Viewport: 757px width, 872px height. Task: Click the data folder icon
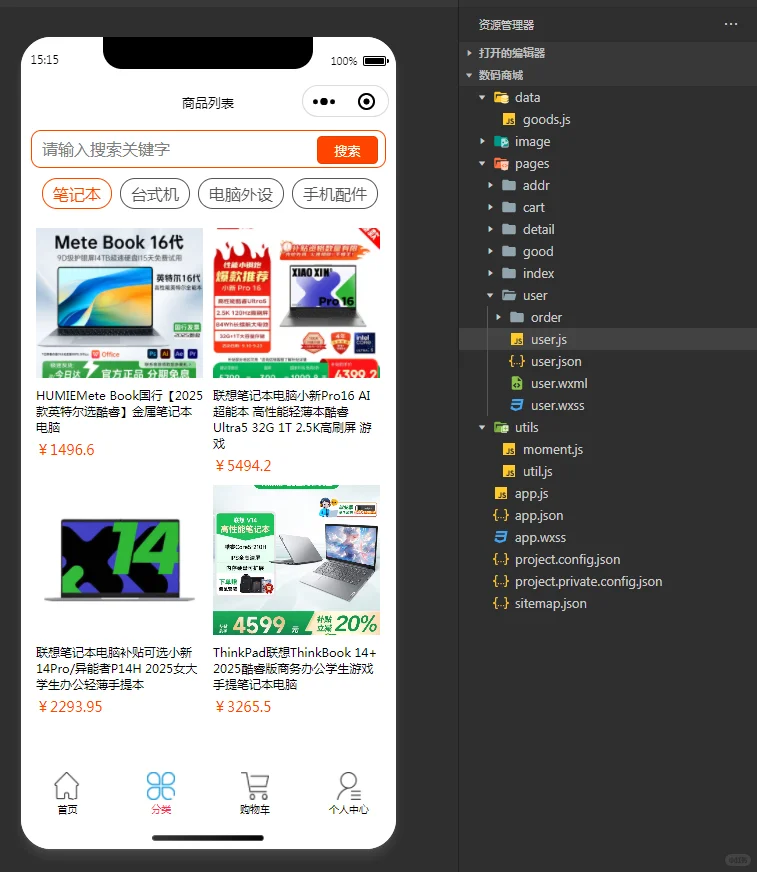click(x=501, y=97)
